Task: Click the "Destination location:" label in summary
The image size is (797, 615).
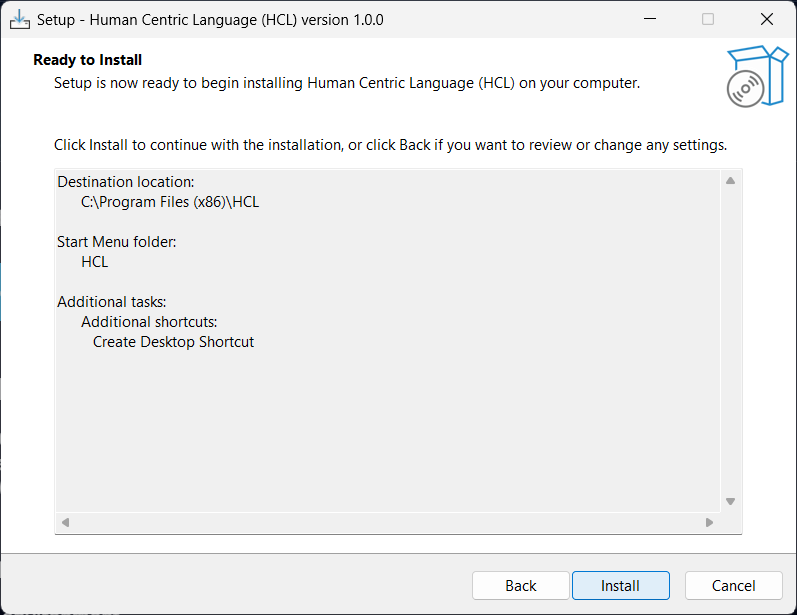Action: tap(126, 182)
